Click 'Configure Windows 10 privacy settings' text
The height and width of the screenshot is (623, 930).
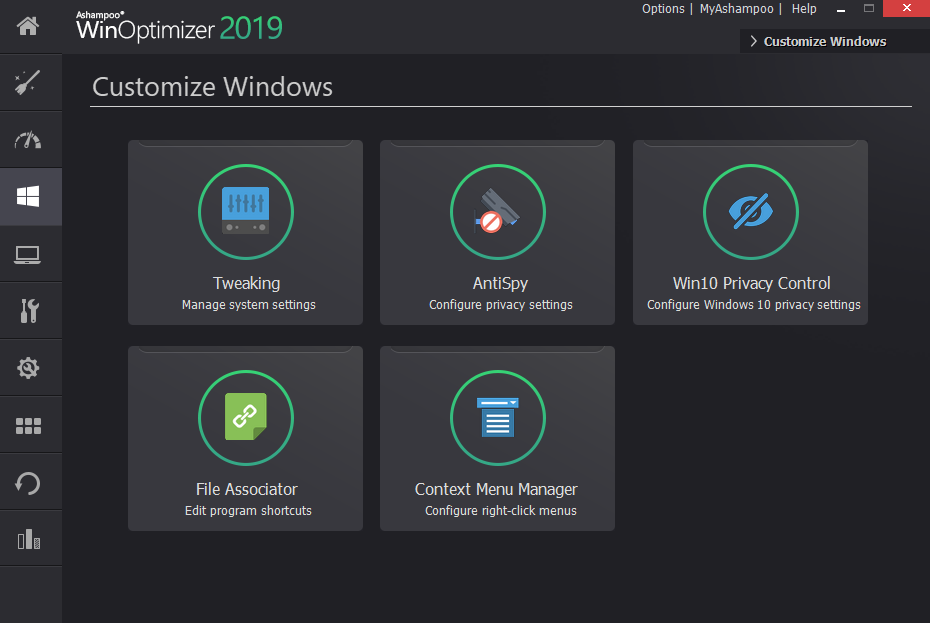[x=753, y=304]
